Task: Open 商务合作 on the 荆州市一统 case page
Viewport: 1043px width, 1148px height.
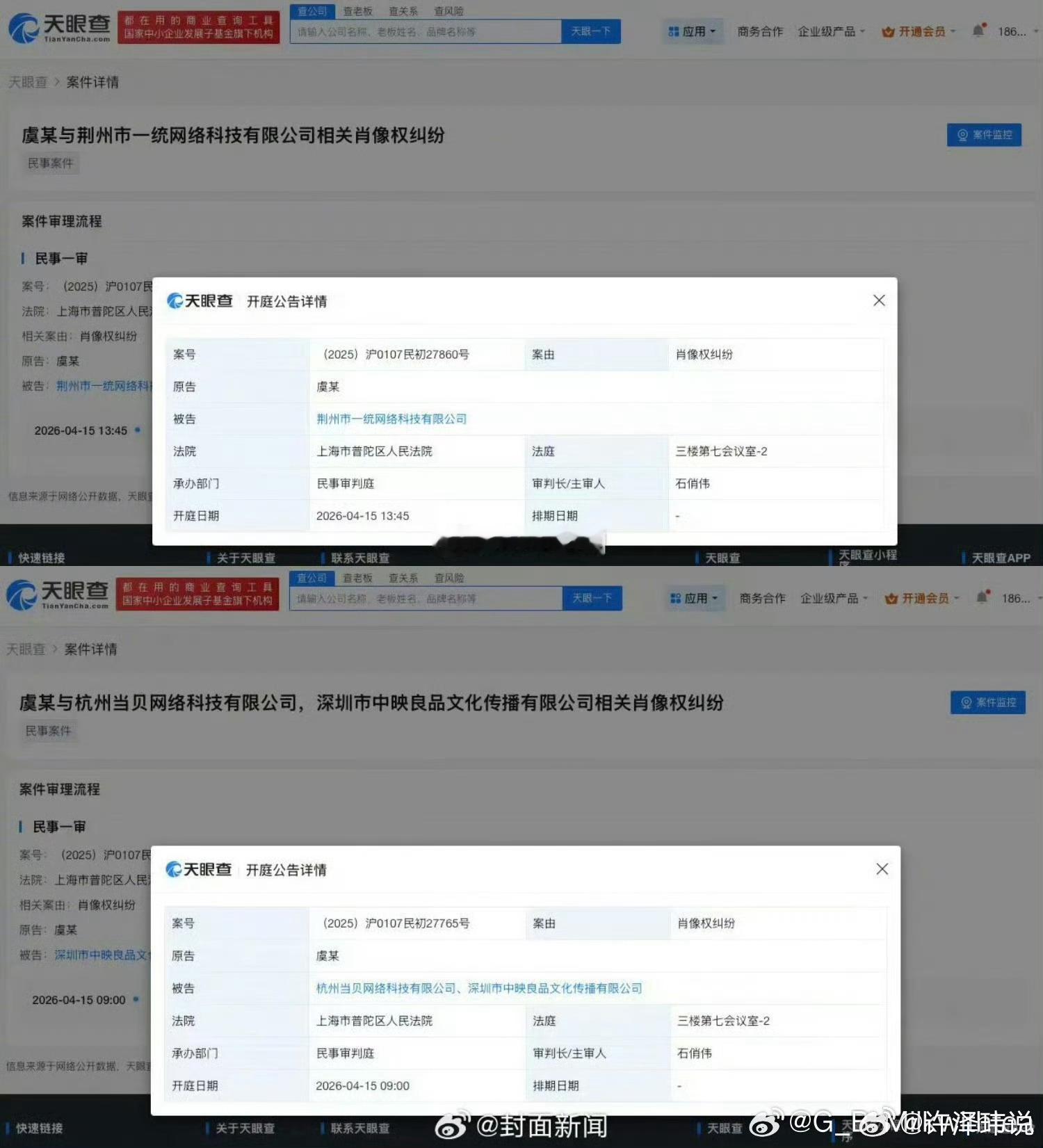Action: 760,31
